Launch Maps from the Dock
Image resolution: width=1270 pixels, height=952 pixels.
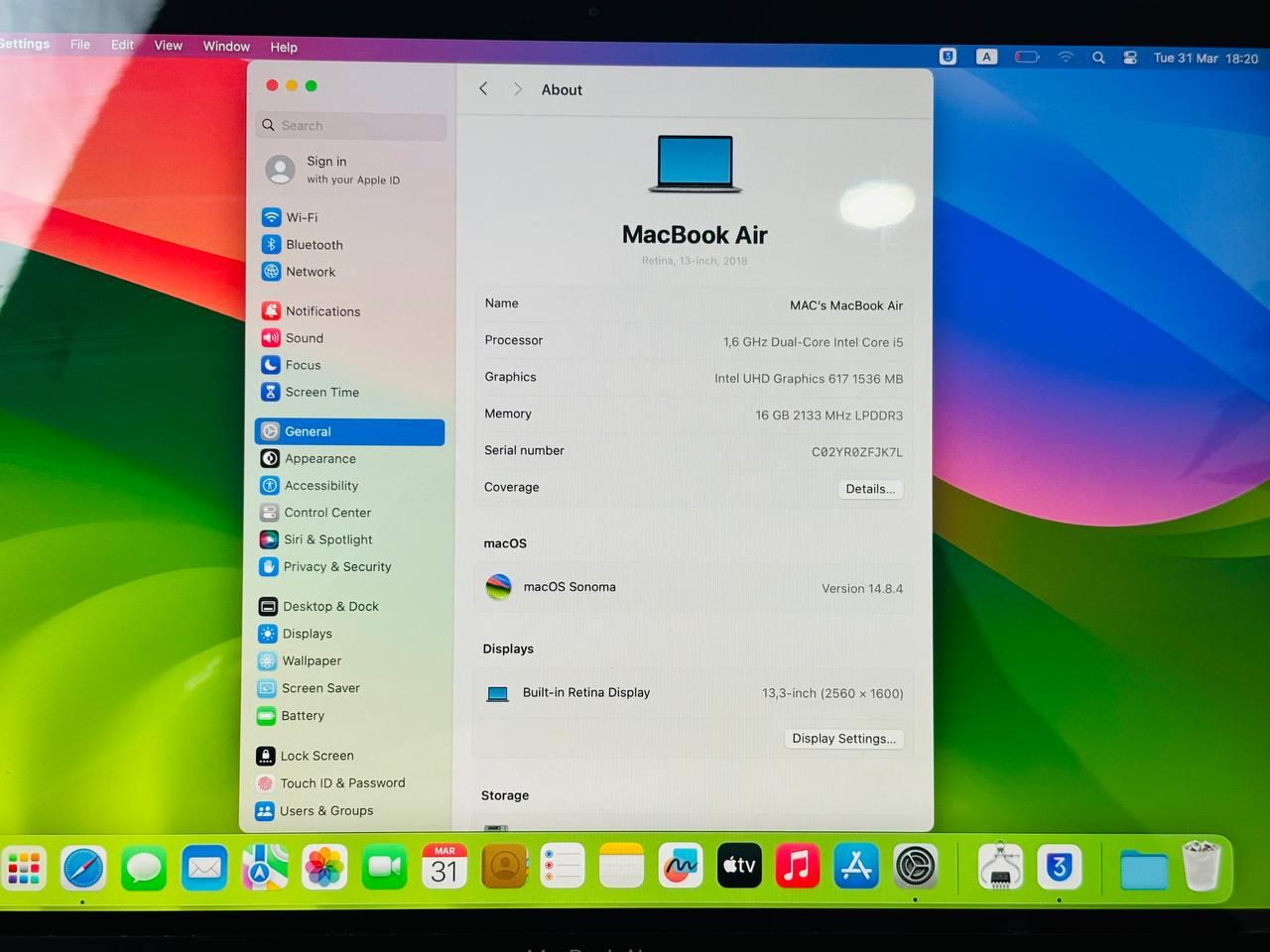265,869
